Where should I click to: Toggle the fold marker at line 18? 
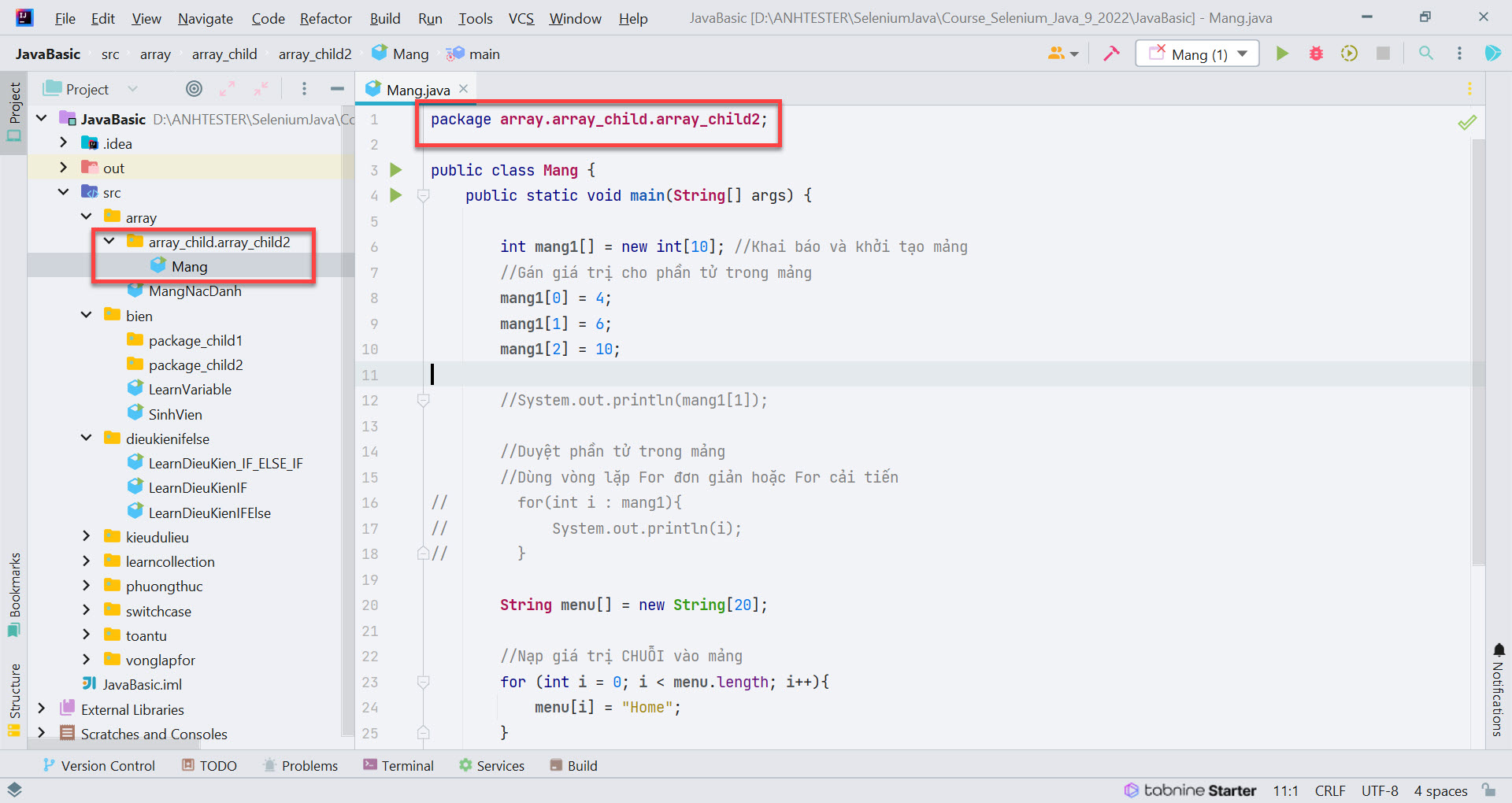[x=423, y=553]
